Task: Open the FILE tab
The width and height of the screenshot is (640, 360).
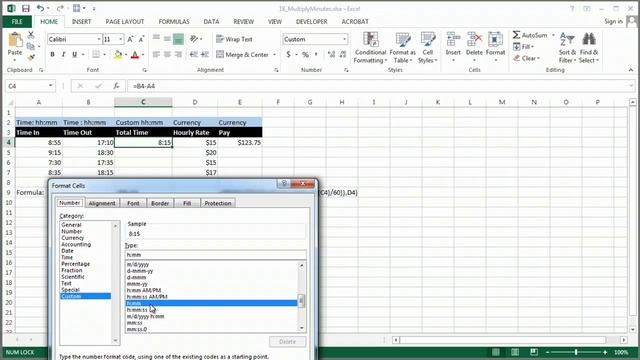Action: click(x=17, y=22)
